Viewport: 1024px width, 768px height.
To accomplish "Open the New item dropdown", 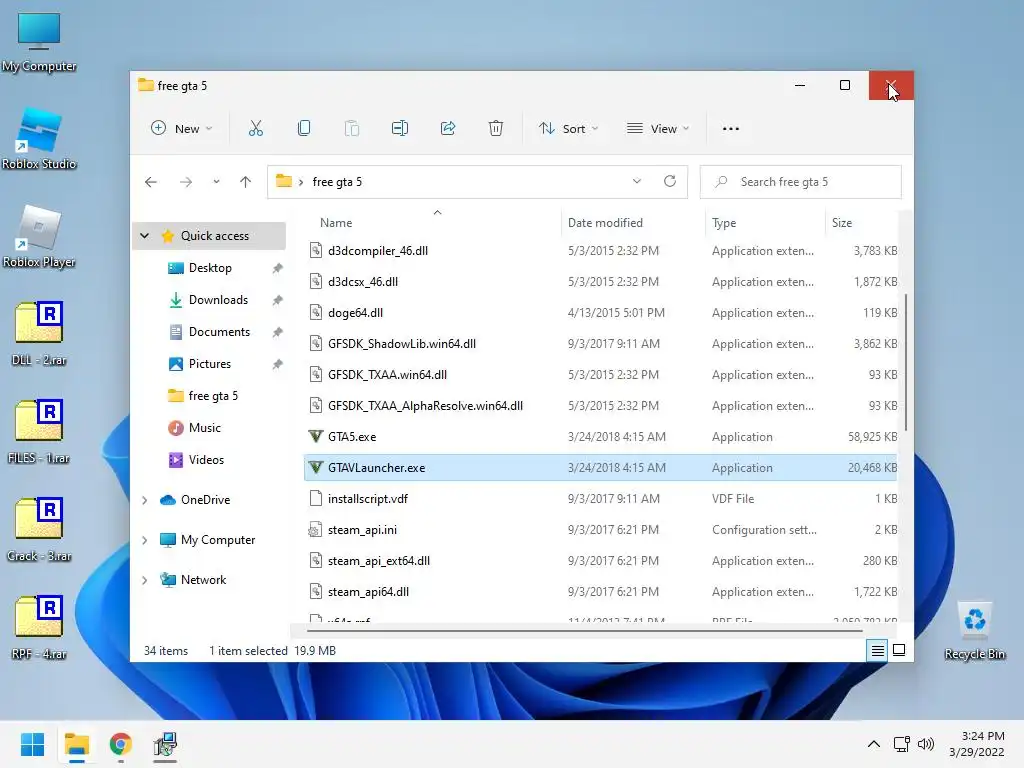I will pos(182,129).
